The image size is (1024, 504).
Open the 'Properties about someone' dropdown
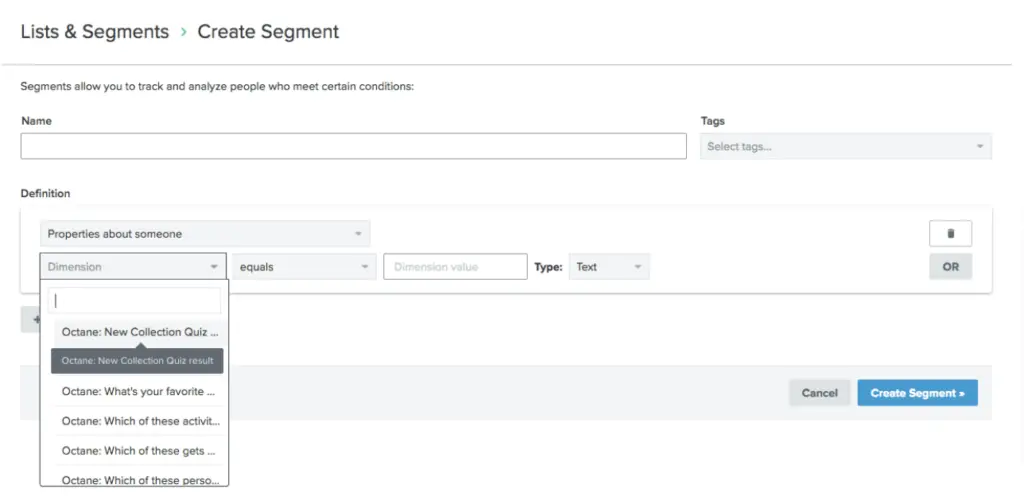click(x=205, y=234)
